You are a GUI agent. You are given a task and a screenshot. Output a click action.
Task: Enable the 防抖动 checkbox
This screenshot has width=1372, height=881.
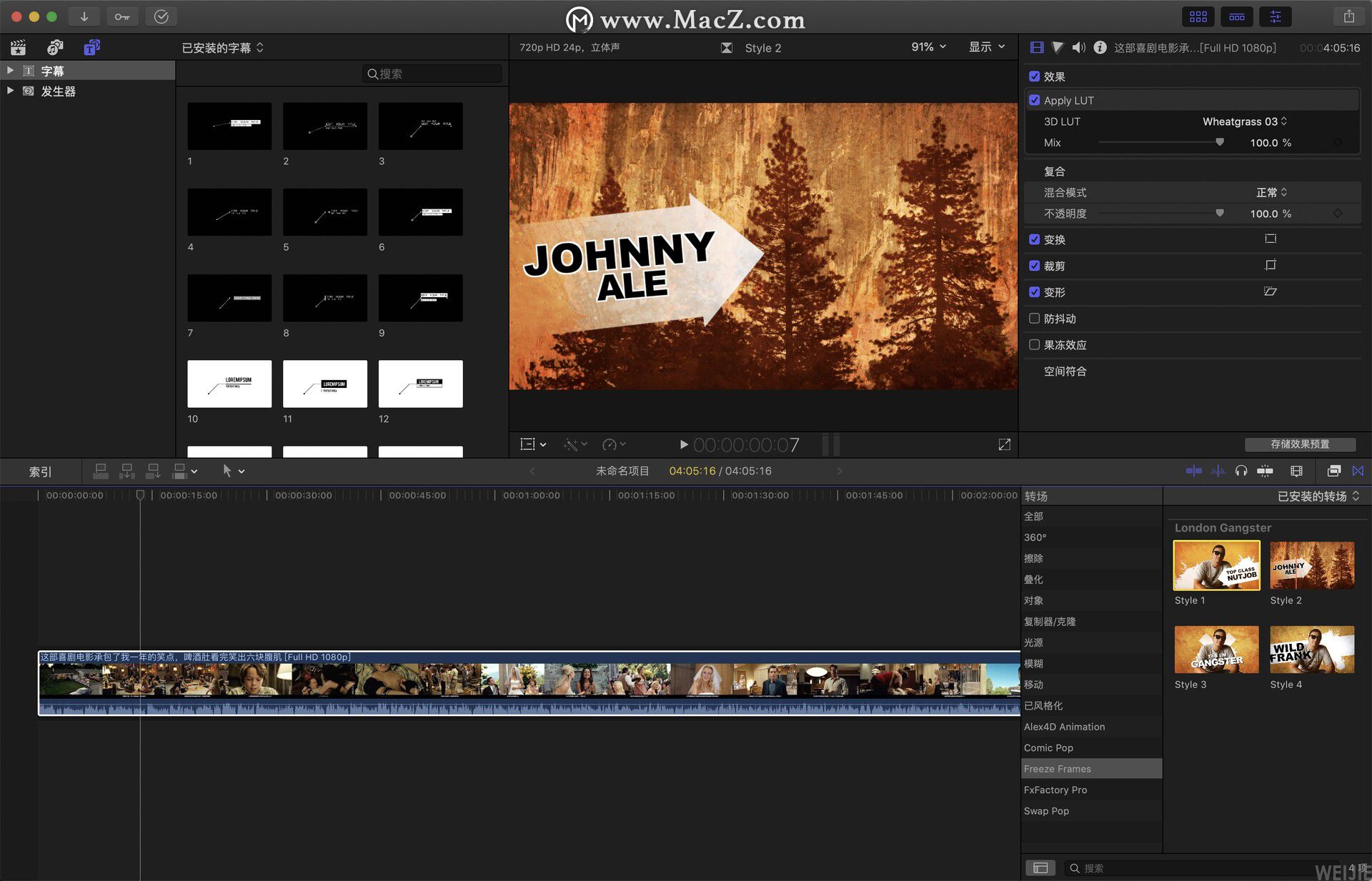point(1034,318)
